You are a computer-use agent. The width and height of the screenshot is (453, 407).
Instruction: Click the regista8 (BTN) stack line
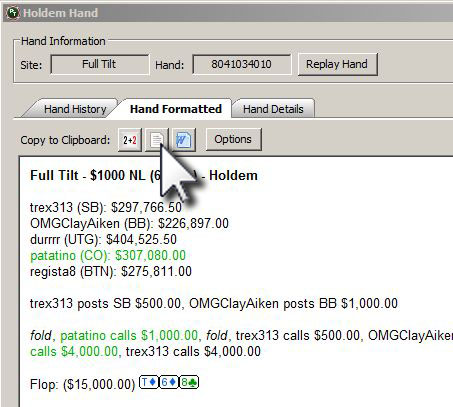pyautogui.click(x=111, y=272)
